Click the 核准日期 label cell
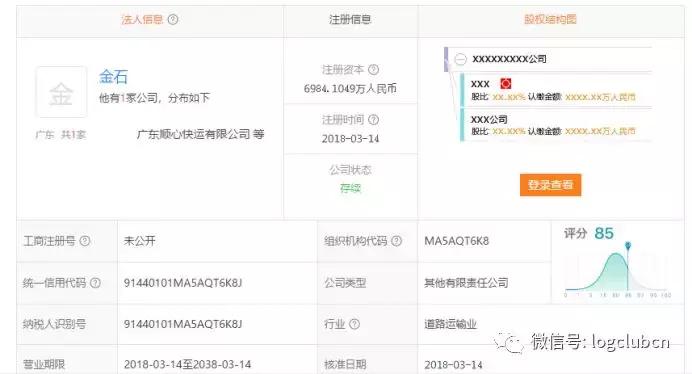This screenshot has height=374, width=692. [x=368, y=359]
